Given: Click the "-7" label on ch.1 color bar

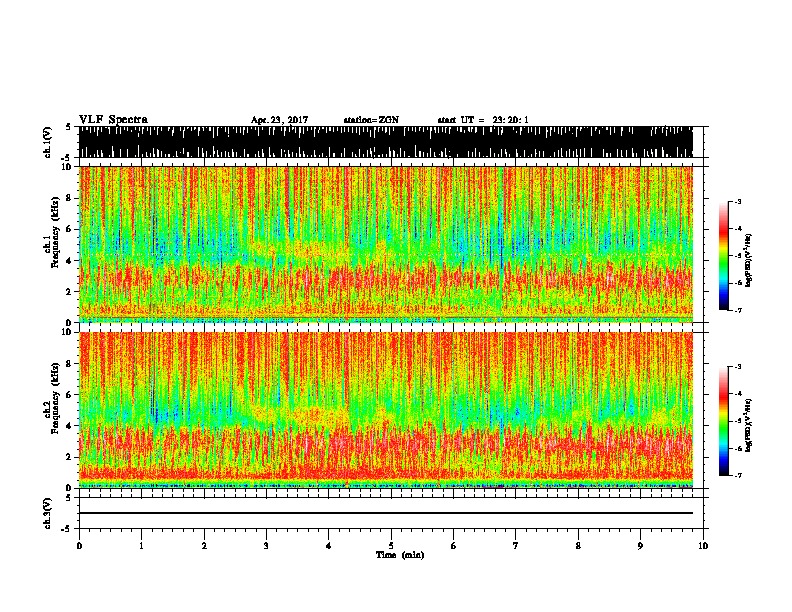Looking at the screenshot, I should pyautogui.click(x=737, y=310).
